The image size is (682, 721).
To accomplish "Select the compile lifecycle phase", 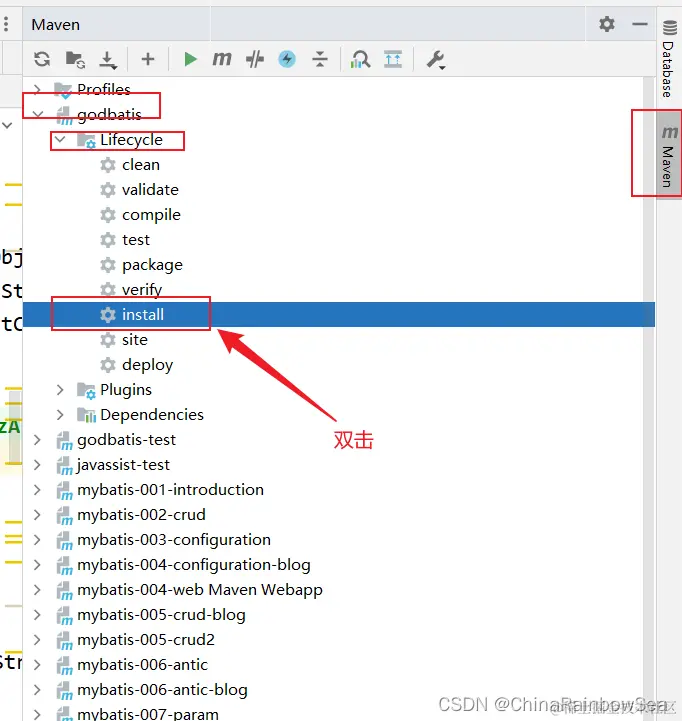I will (x=151, y=215).
